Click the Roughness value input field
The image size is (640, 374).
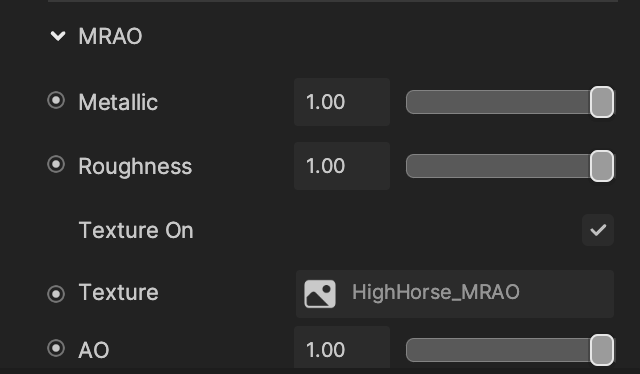click(342, 166)
